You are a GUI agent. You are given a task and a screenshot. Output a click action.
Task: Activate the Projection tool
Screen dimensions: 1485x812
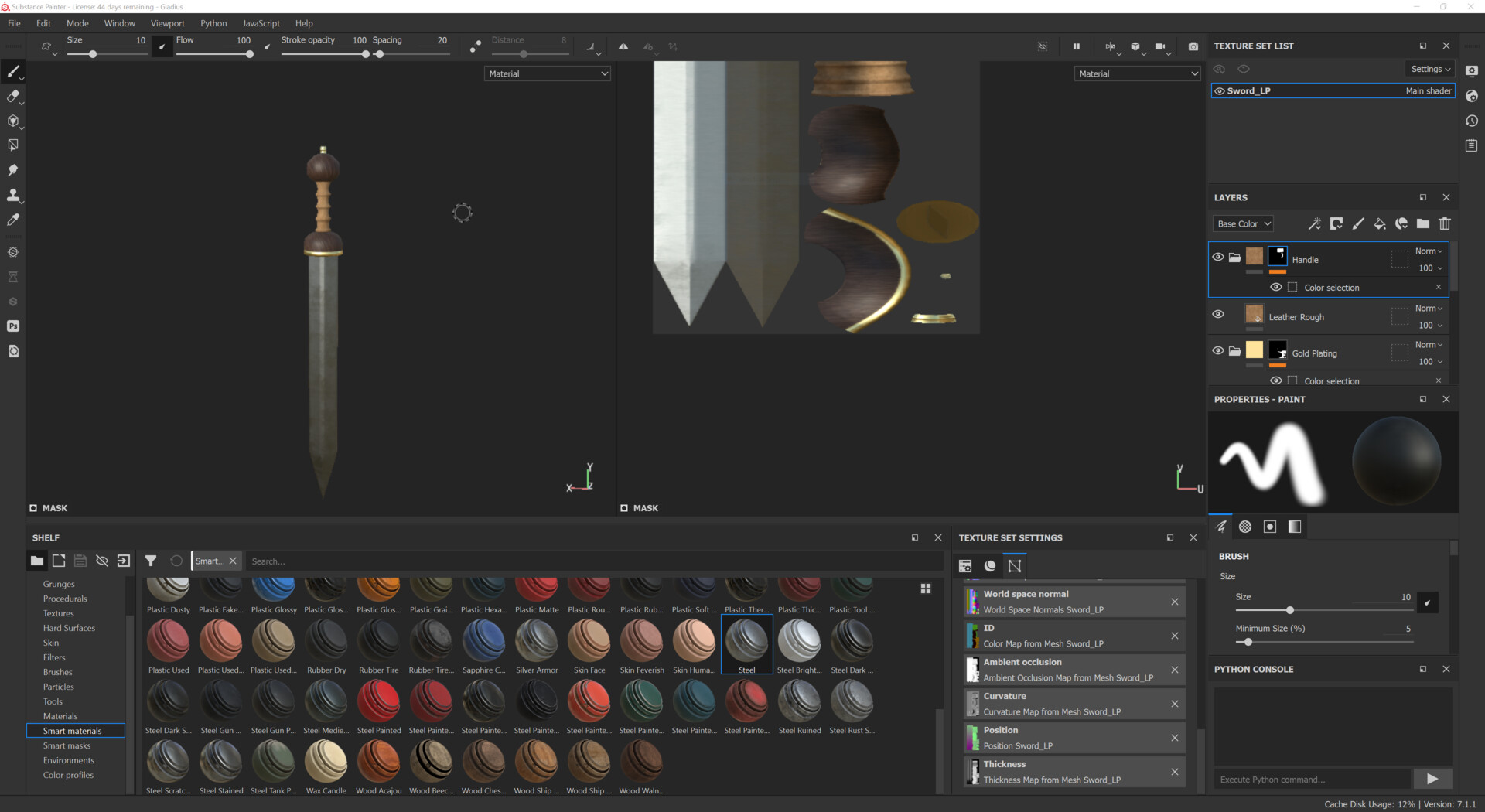(12, 121)
